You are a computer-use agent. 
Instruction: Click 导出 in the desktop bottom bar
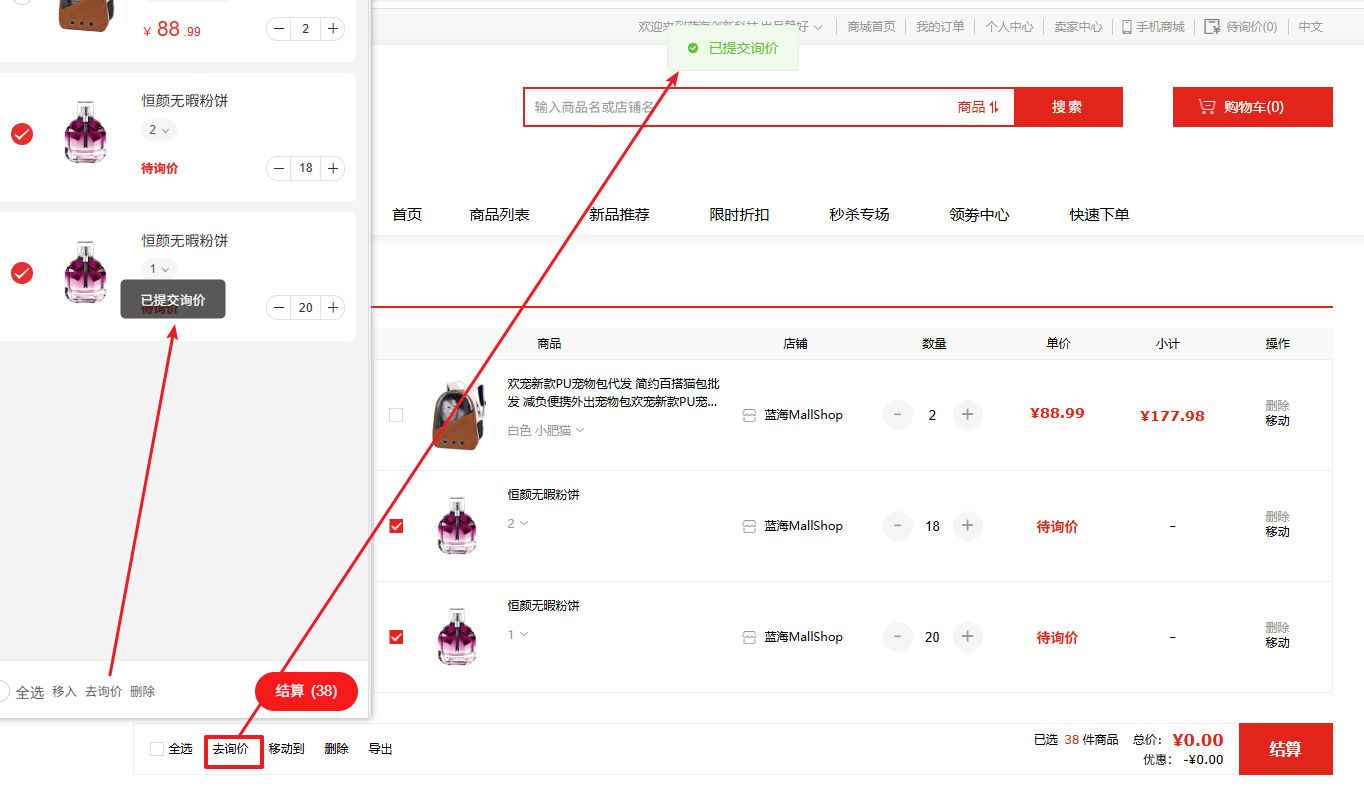380,749
